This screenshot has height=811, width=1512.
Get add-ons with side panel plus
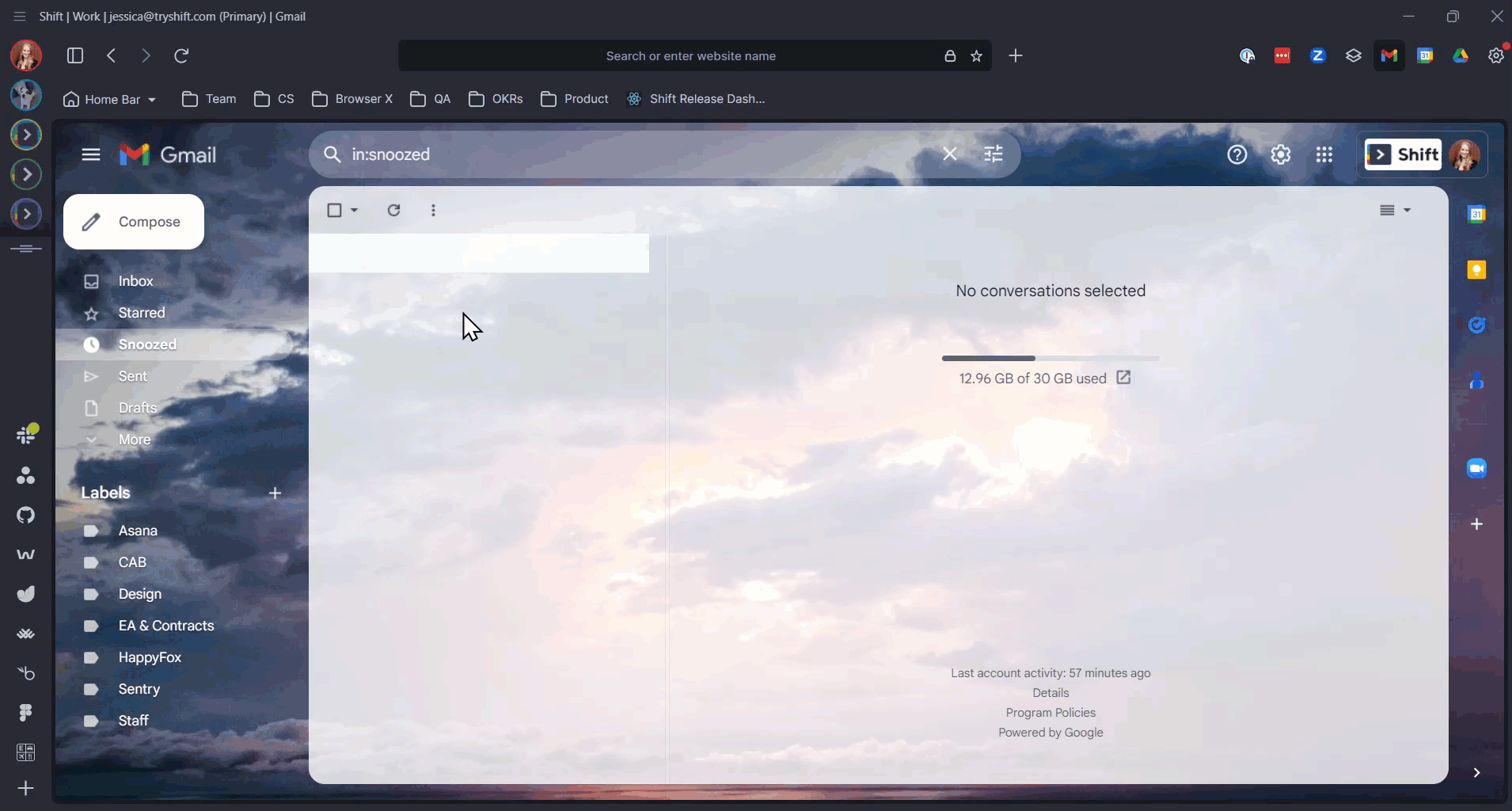(1476, 524)
